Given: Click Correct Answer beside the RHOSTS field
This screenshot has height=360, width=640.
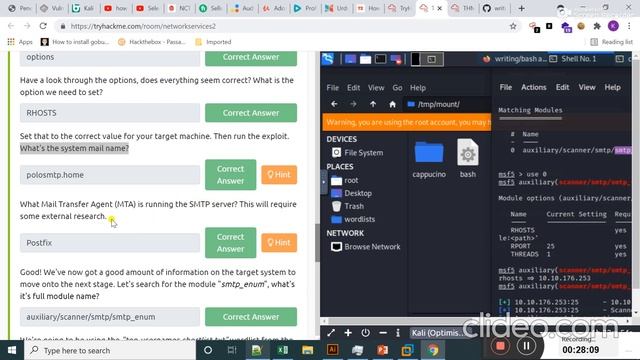Looking at the screenshot, I should point(251,113).
